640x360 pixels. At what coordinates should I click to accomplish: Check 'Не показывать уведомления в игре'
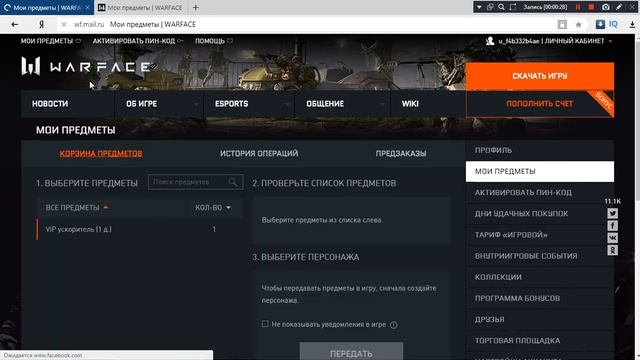click(265, 324)
